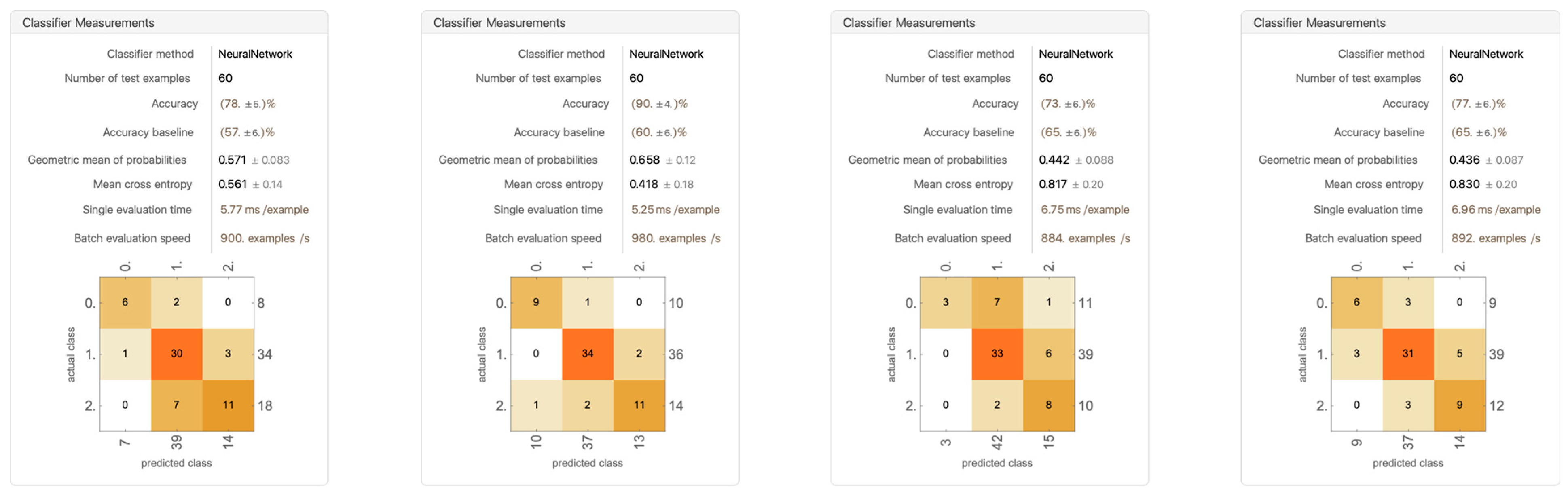Click the mean cross entropy value 0.817

[1052, 184]
